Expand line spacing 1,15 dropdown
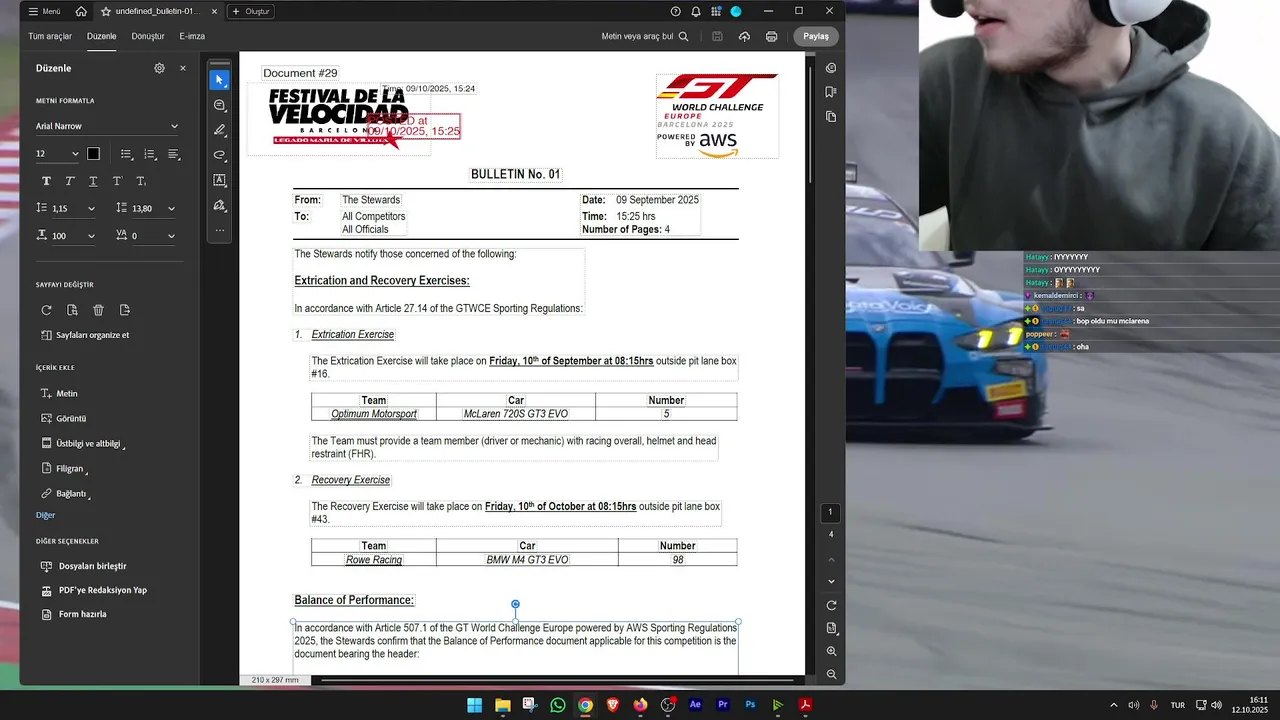The height and width of the screenshot is (720, 1280). click(x=91, y=209)
